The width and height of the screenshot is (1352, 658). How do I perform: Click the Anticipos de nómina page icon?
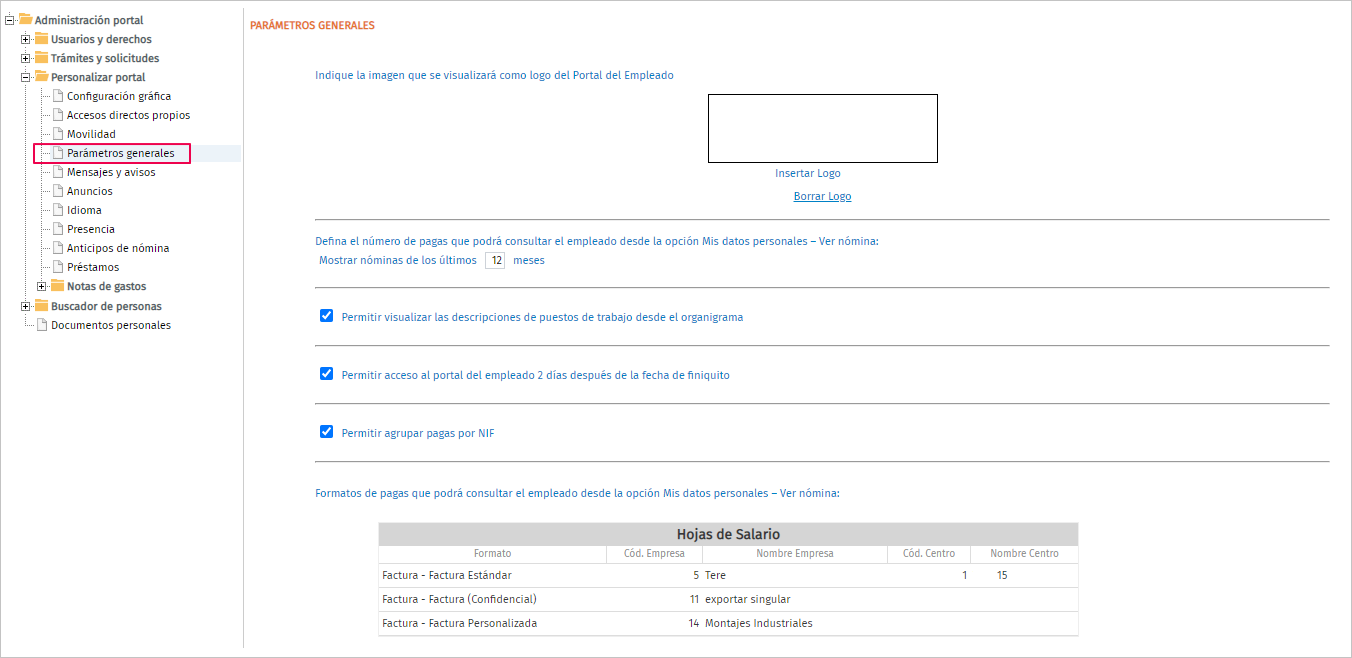coord(57,248)
